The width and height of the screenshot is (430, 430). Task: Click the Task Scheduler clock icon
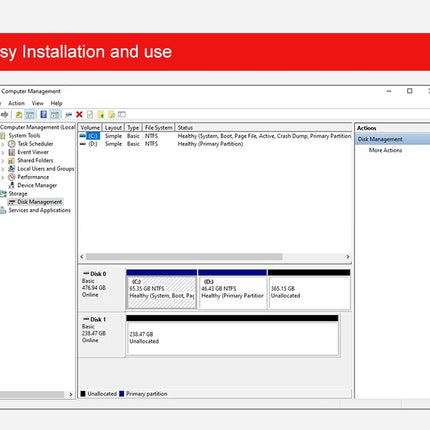[x=12, y=144]
